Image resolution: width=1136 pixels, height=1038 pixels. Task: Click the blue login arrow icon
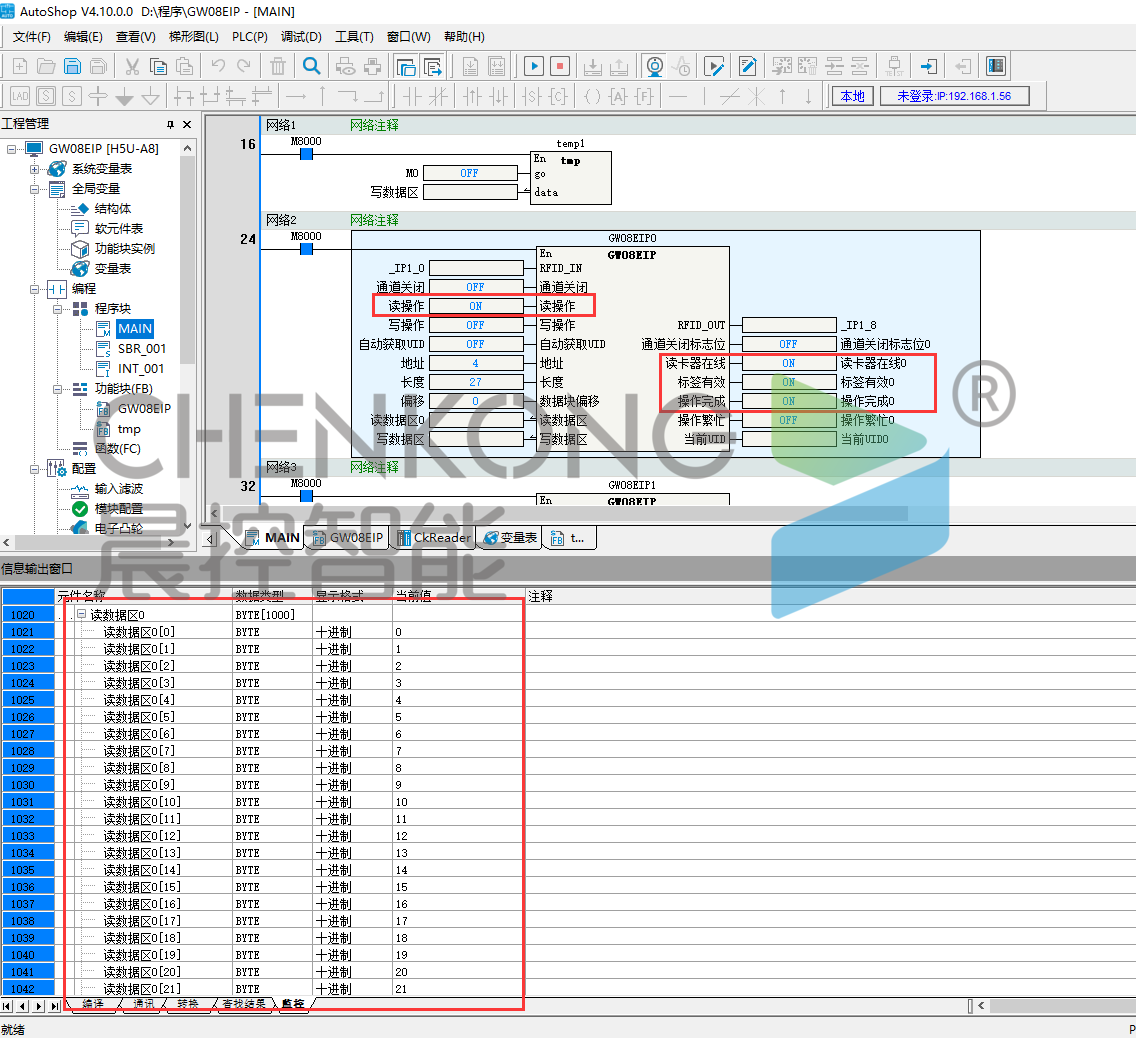(928, 67)
